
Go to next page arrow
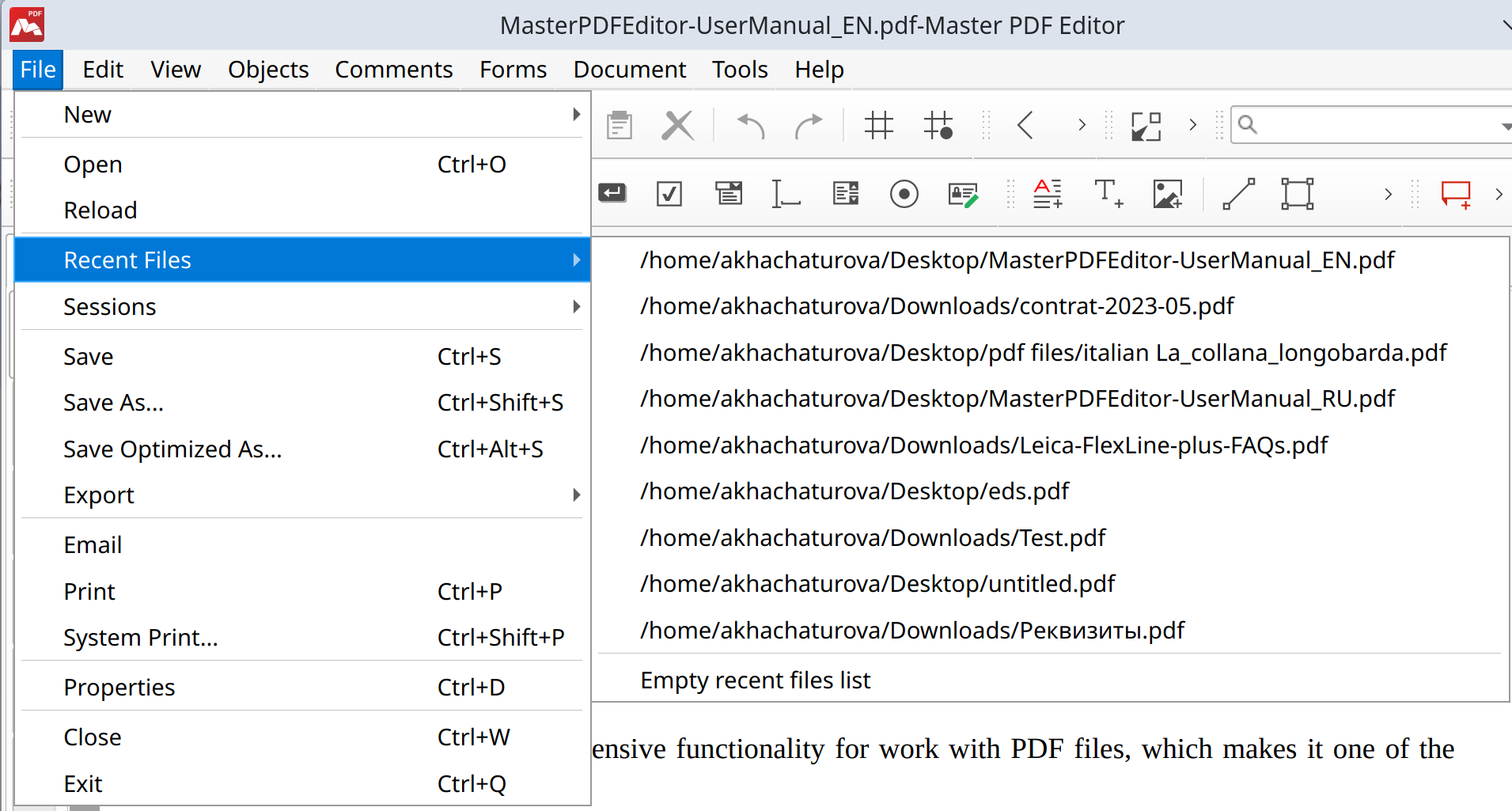(1082, 125)
